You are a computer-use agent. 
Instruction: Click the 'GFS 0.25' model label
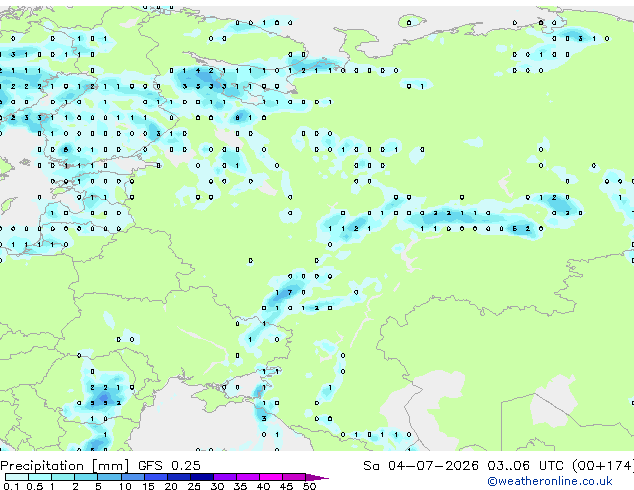(x=169, y=466)
